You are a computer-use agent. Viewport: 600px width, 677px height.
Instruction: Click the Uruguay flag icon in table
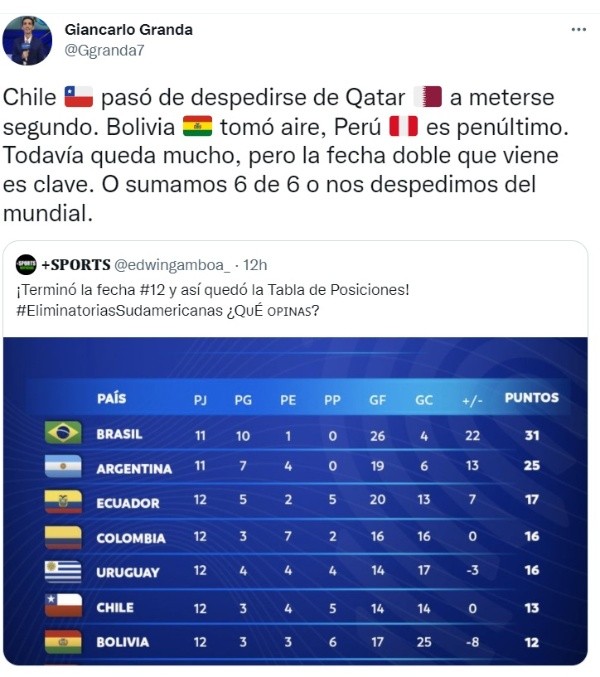pyautogui.click(x=63, y=572)
